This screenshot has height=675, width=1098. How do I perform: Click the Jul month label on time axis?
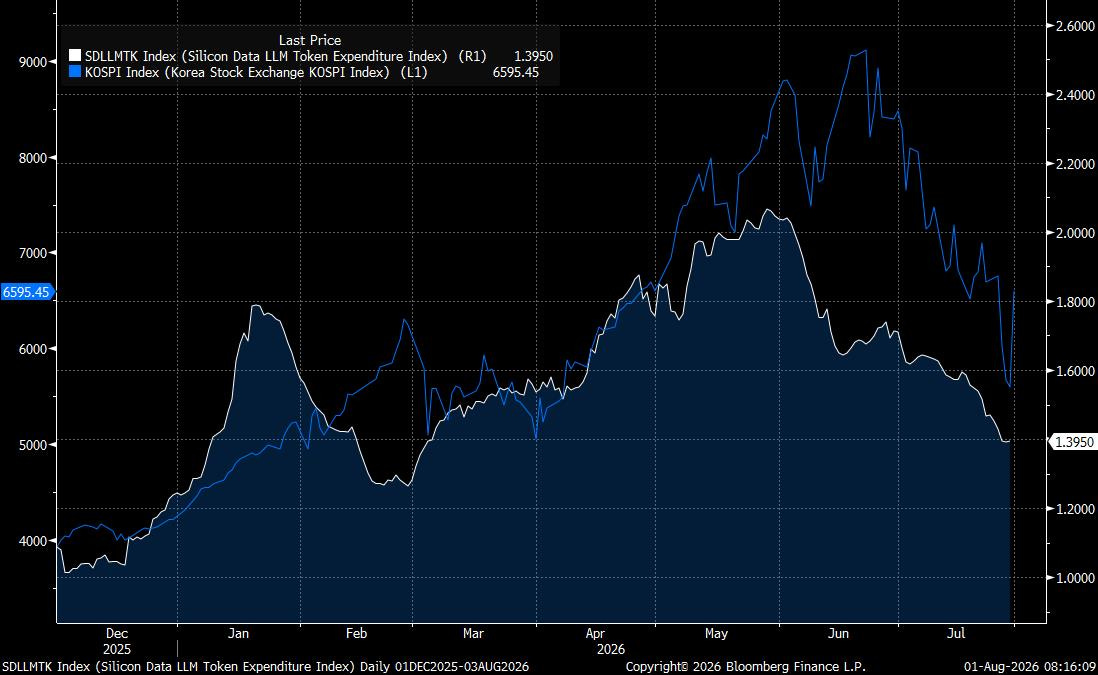tap(956, 634)
